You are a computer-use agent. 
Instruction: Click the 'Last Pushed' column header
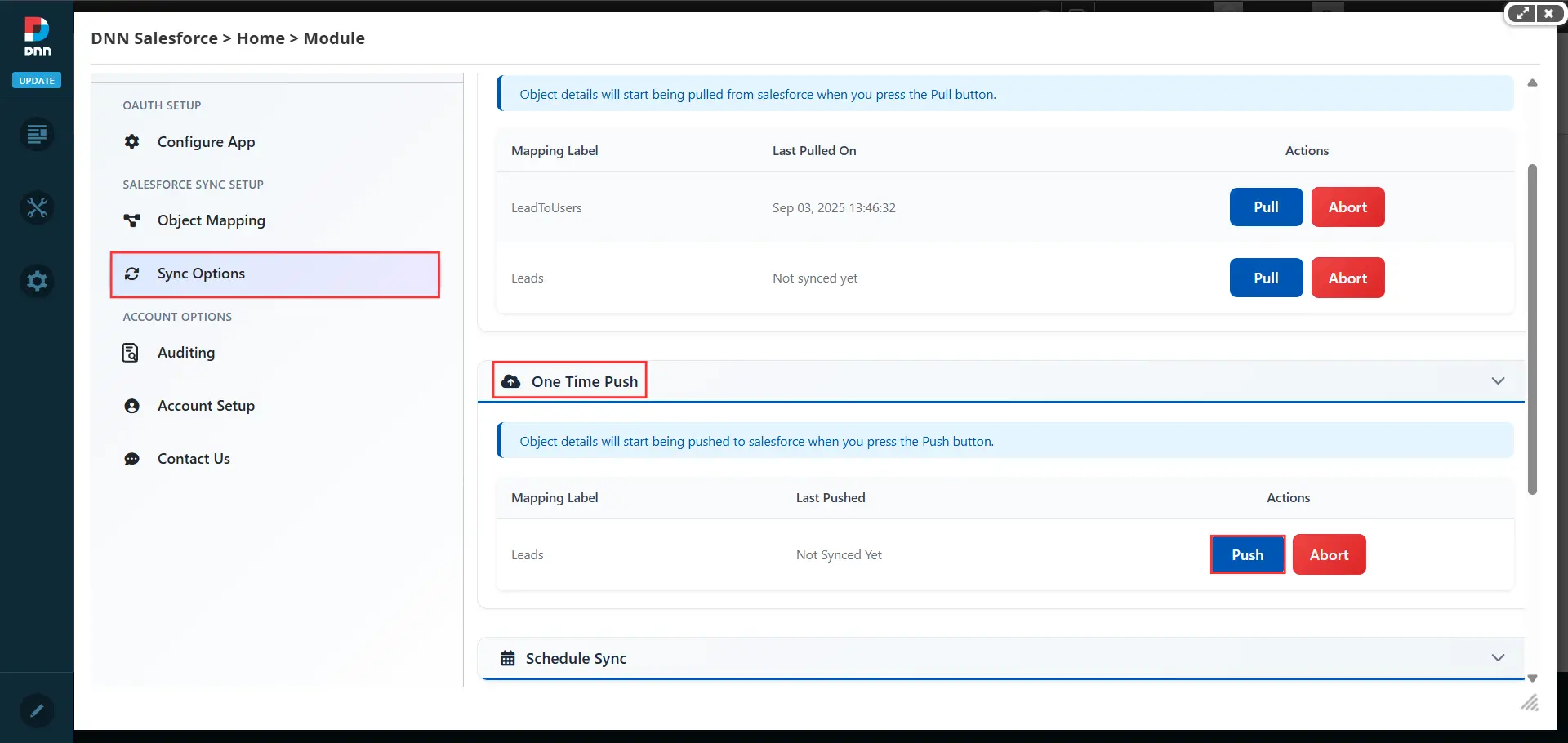[x=831, y=497]
